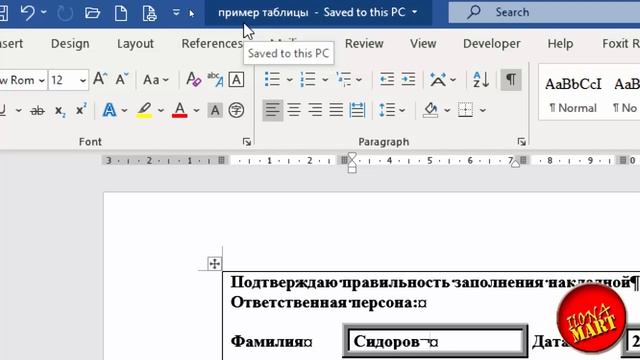Open the View tab
Viewport: 640px width, 360px height.
pos(423,44)
